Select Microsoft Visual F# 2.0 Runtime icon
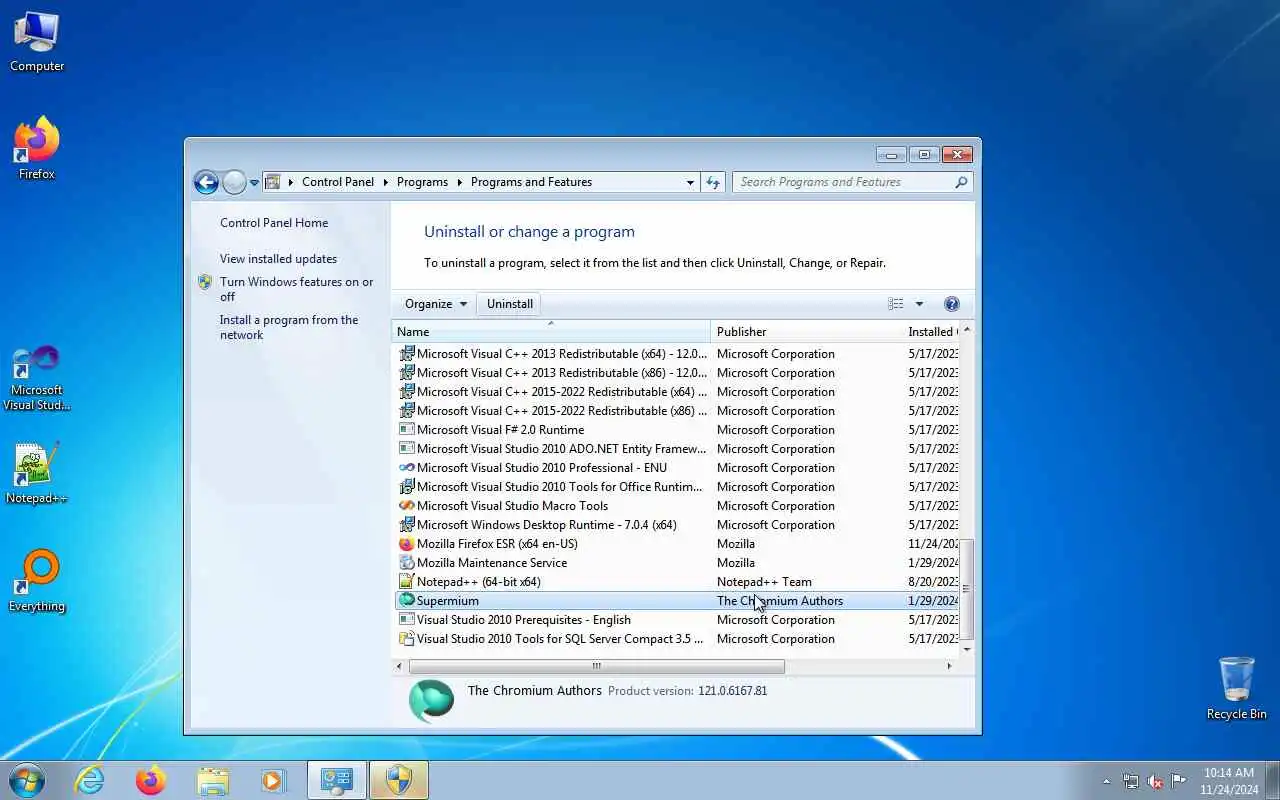Screen dimensions: 1280x800 [x=406, y=430]
